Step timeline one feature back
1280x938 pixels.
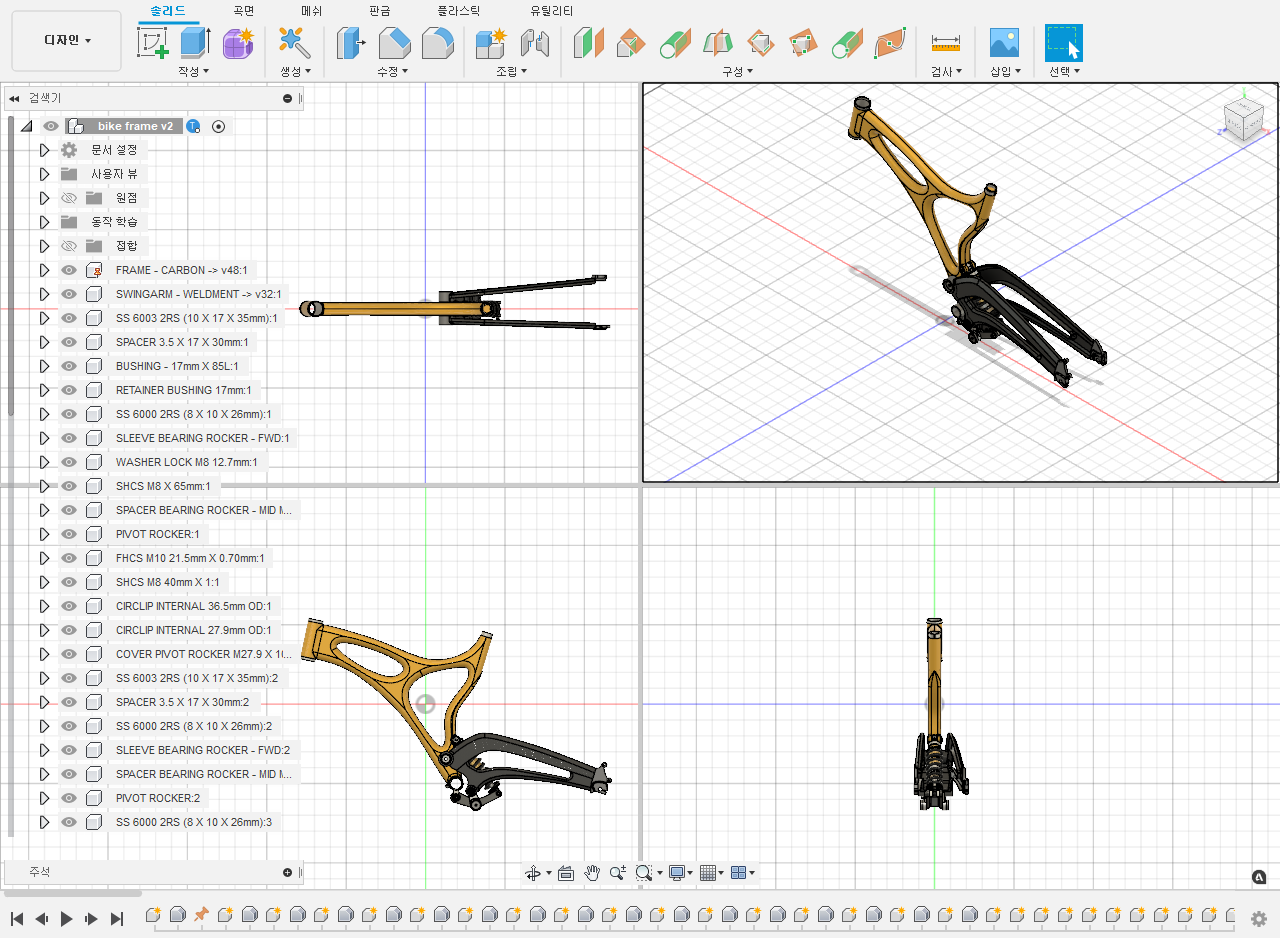42,918
